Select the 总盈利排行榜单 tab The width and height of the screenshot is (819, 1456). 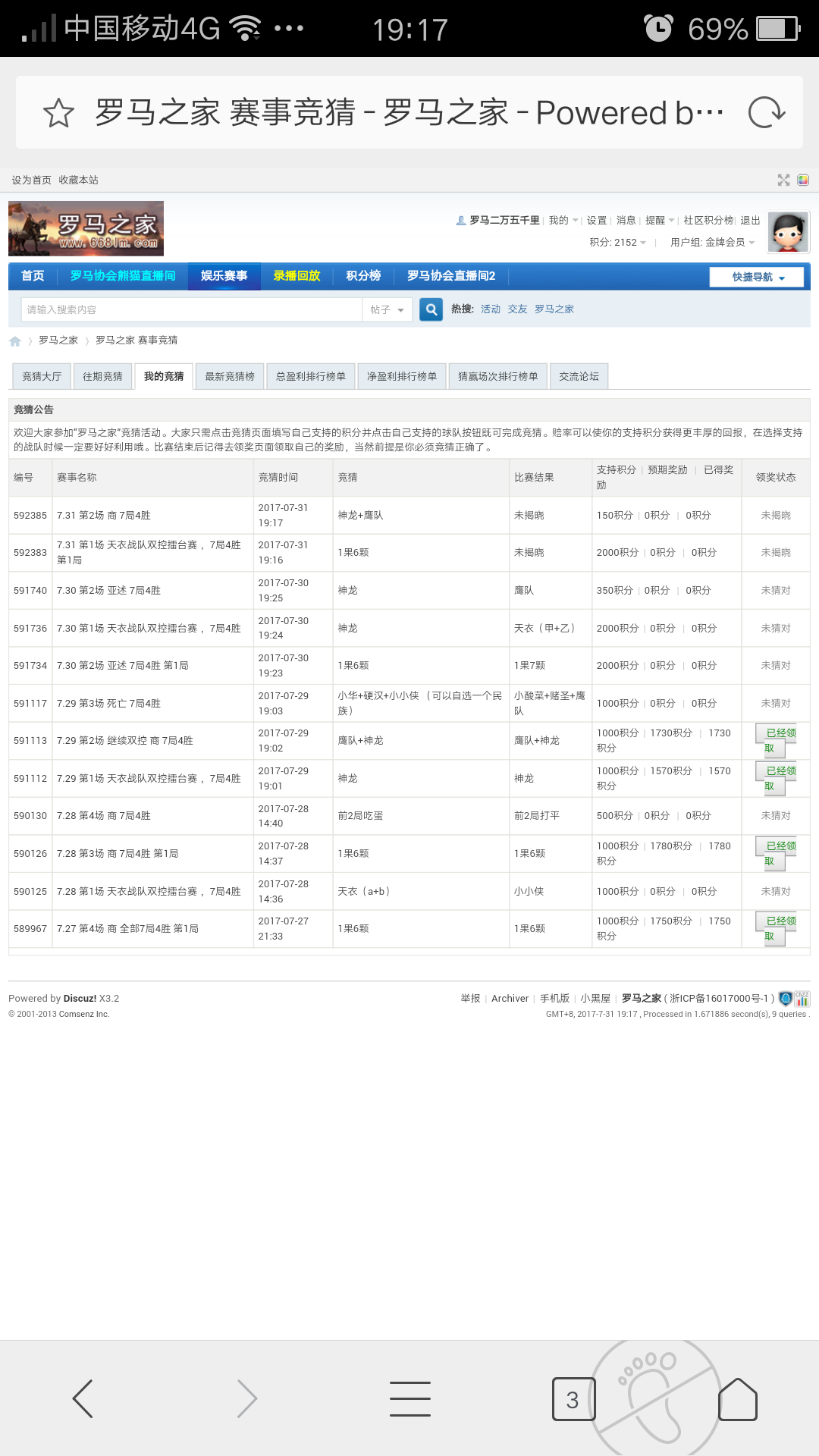click(x=310, y=377)
